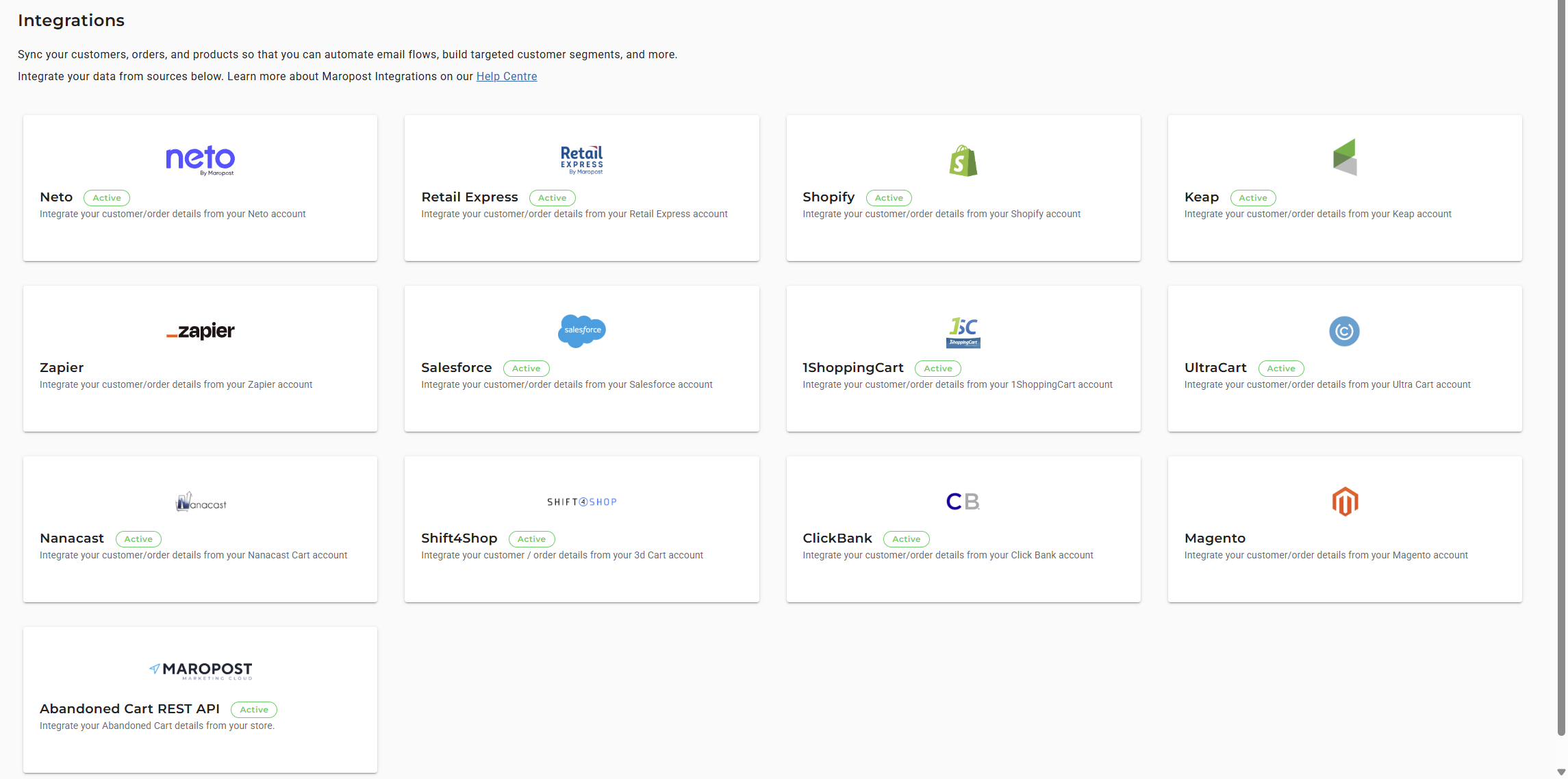Select the Shift4Shop logo
This screenshot has width=1568, height=779.
581,501
